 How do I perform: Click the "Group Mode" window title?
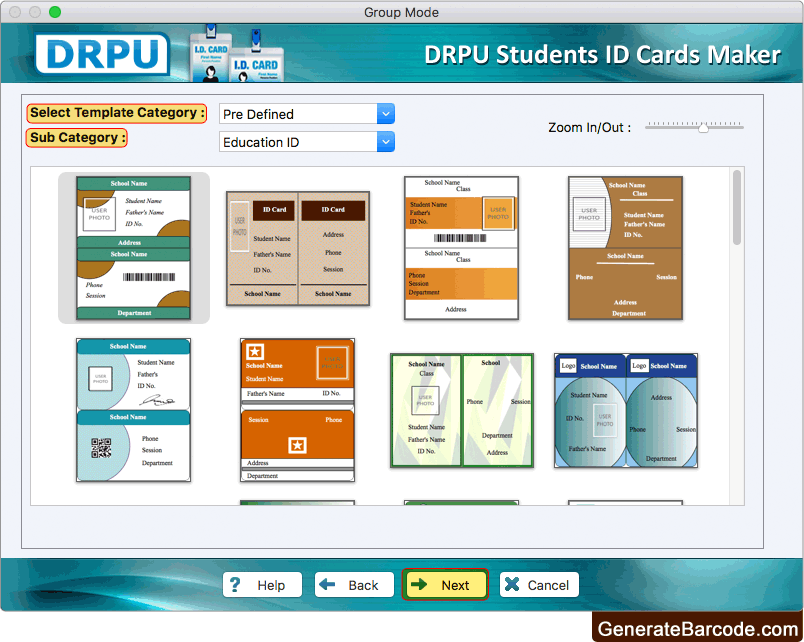(x=401, y=12)
